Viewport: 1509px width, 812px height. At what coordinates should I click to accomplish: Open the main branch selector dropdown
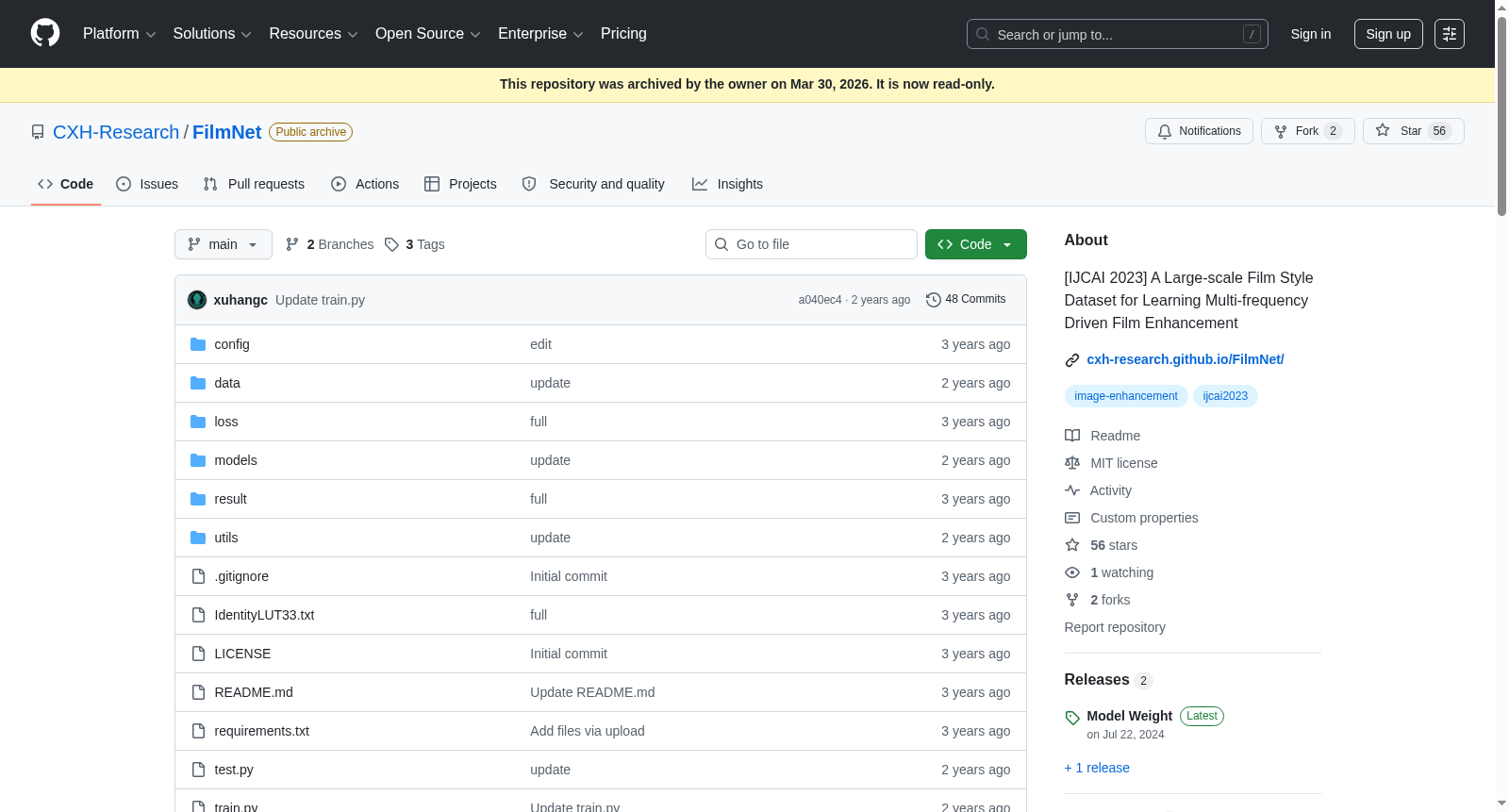click(224, 244)
